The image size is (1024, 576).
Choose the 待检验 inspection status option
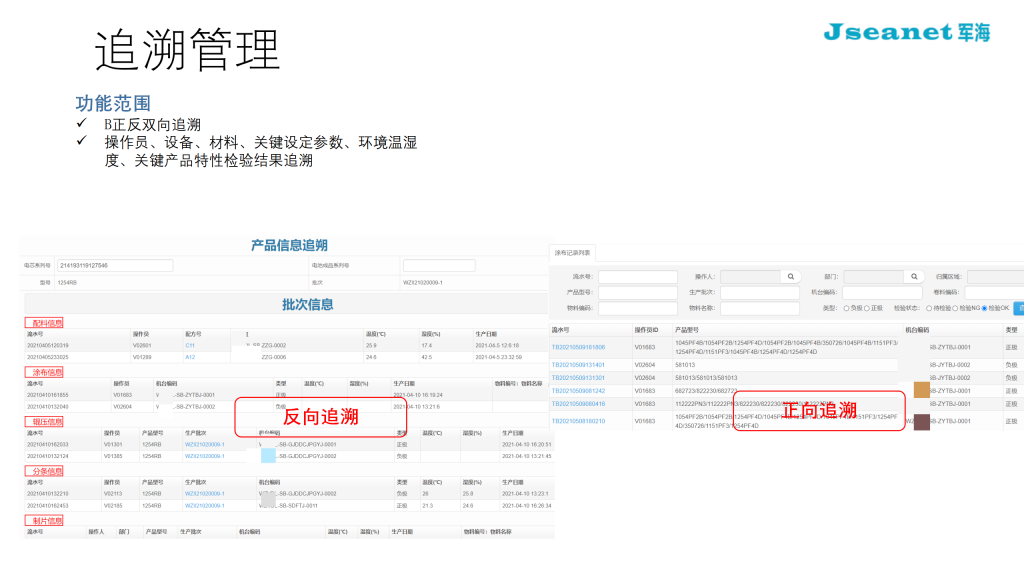click(929, 308)
